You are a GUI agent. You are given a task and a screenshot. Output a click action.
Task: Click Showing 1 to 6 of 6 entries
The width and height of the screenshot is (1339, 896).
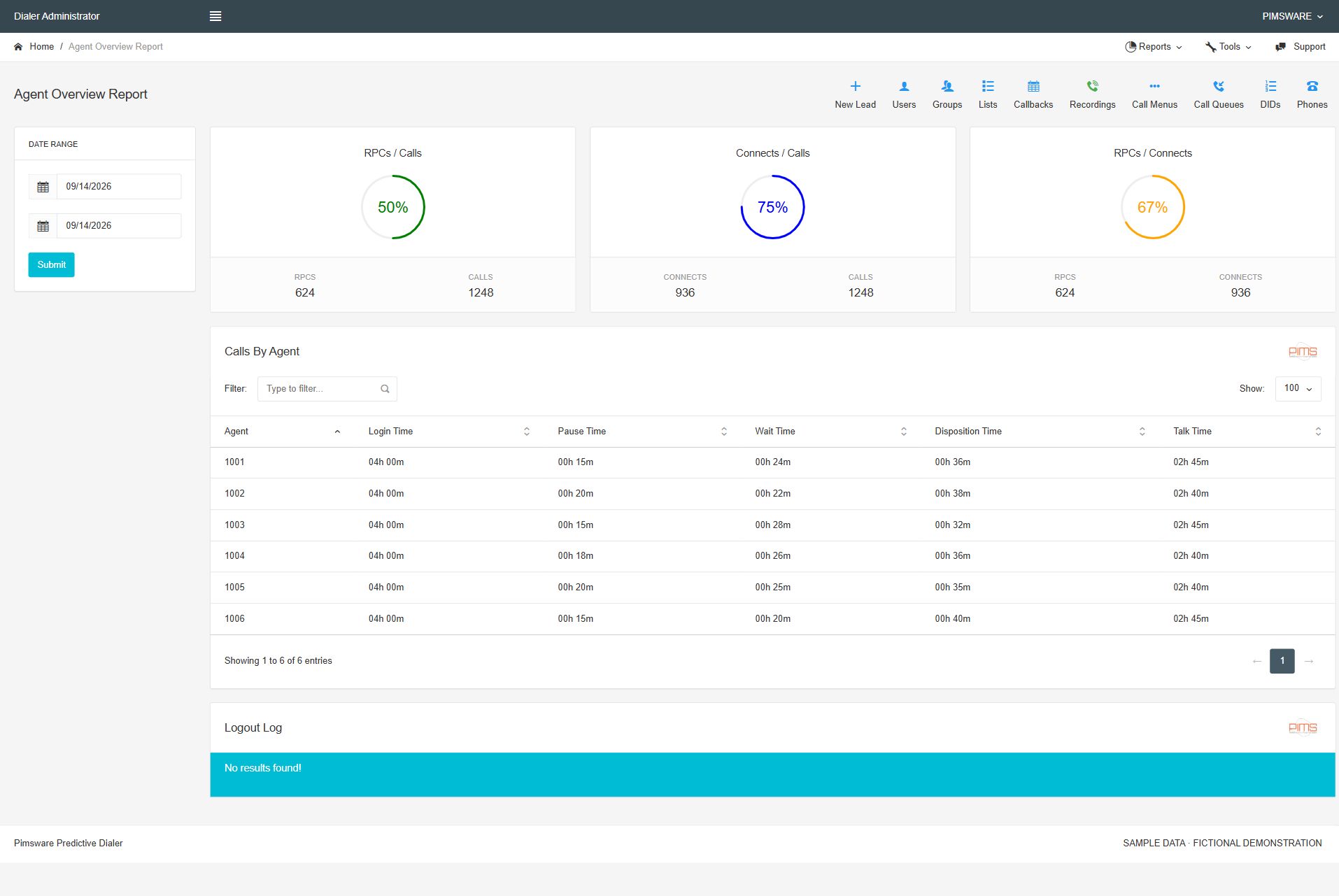point(278,661)
